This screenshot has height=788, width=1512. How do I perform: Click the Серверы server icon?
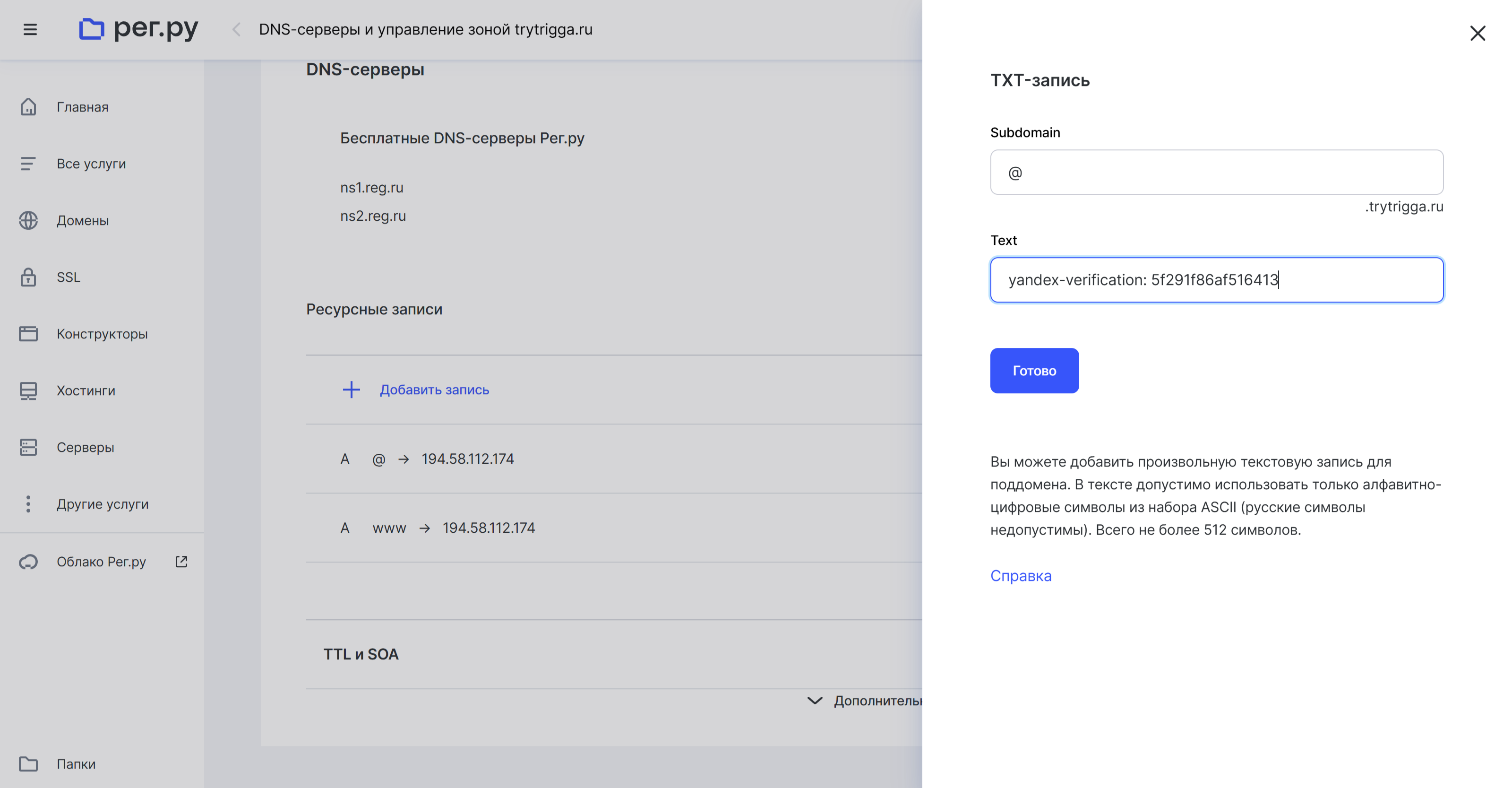coord(28,448)
